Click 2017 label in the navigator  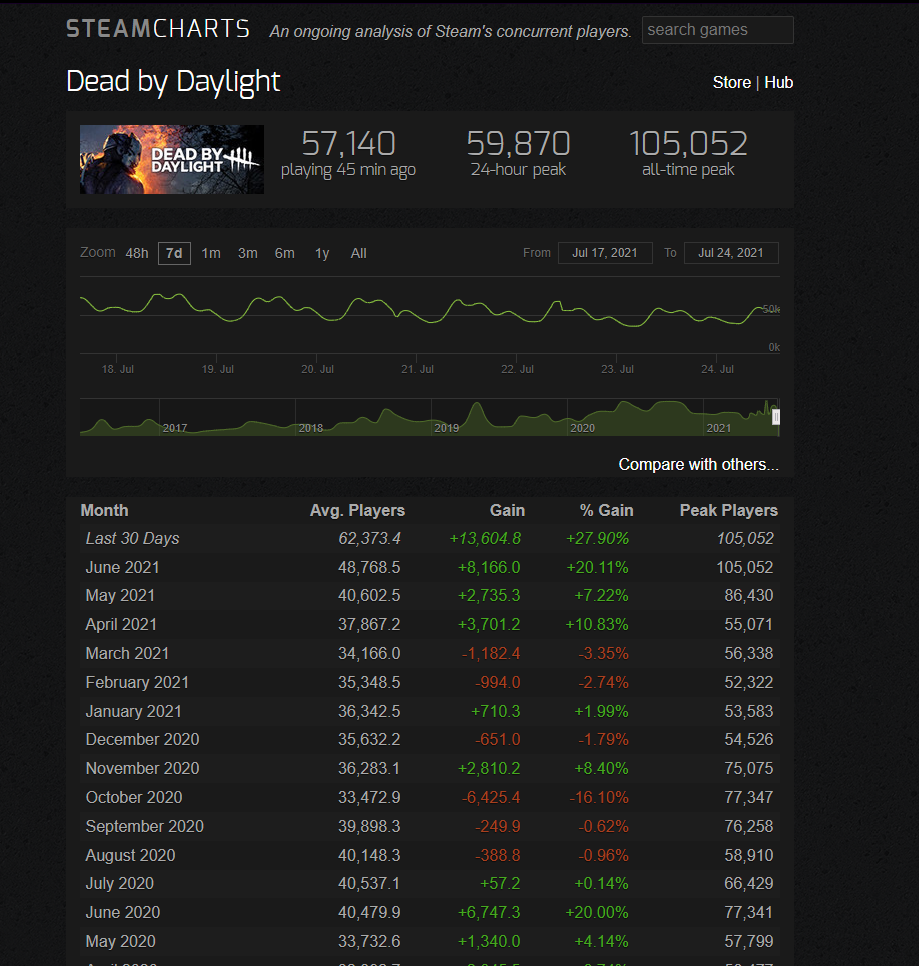(x=175, y=428)
